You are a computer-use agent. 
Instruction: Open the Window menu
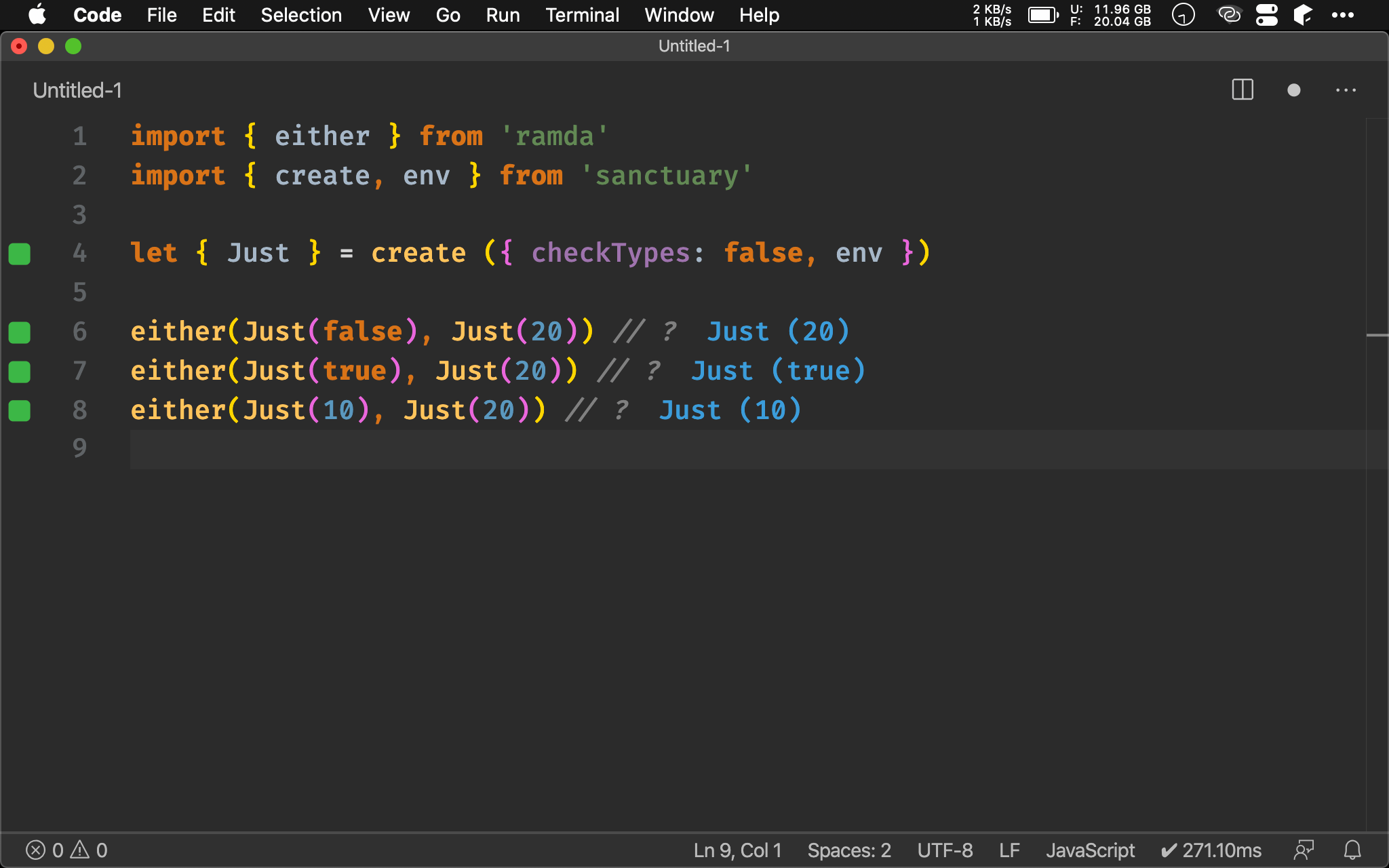click(x=679, y=15)
